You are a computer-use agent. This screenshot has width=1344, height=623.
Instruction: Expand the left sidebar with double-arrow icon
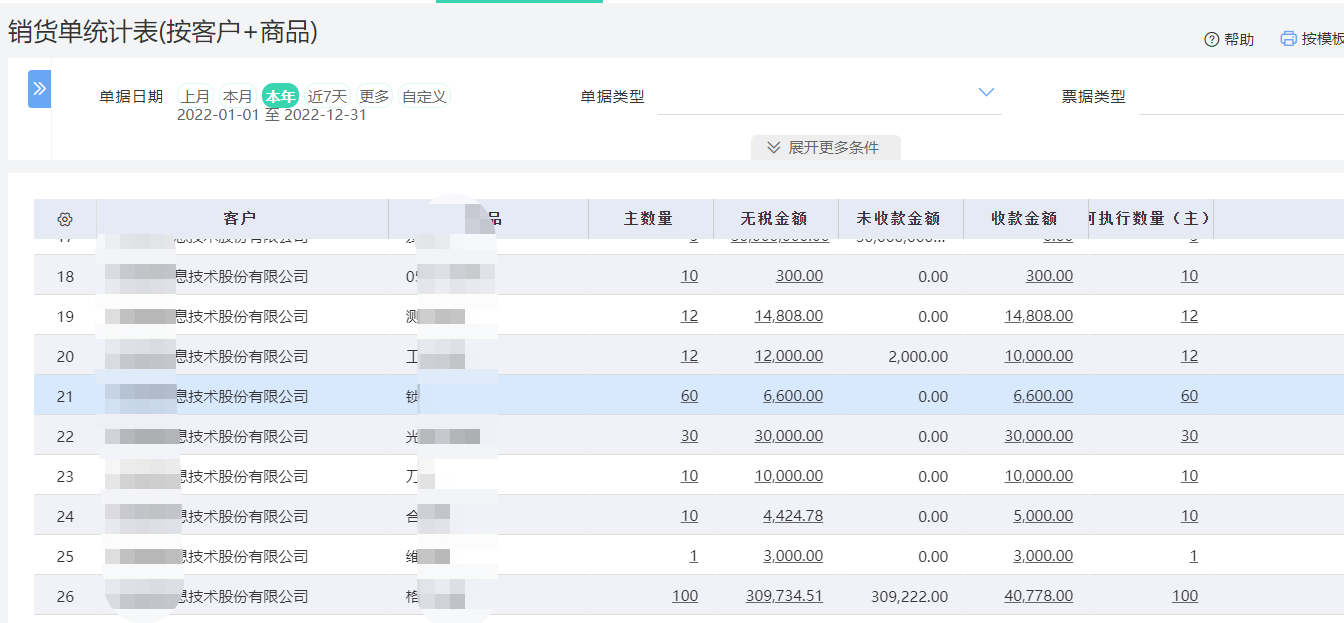39,89
